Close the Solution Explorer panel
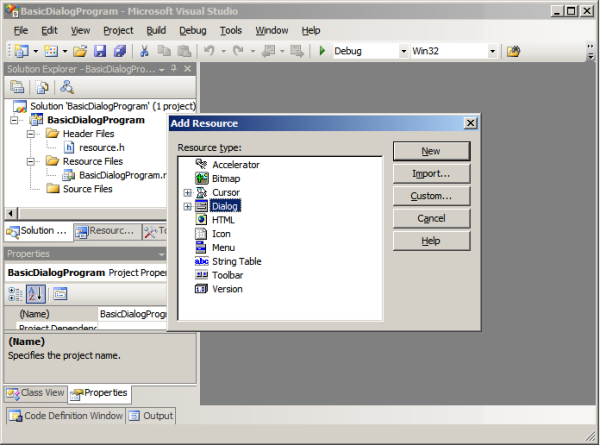This screenshot has width=600, height=445. [x=188, y=69]
